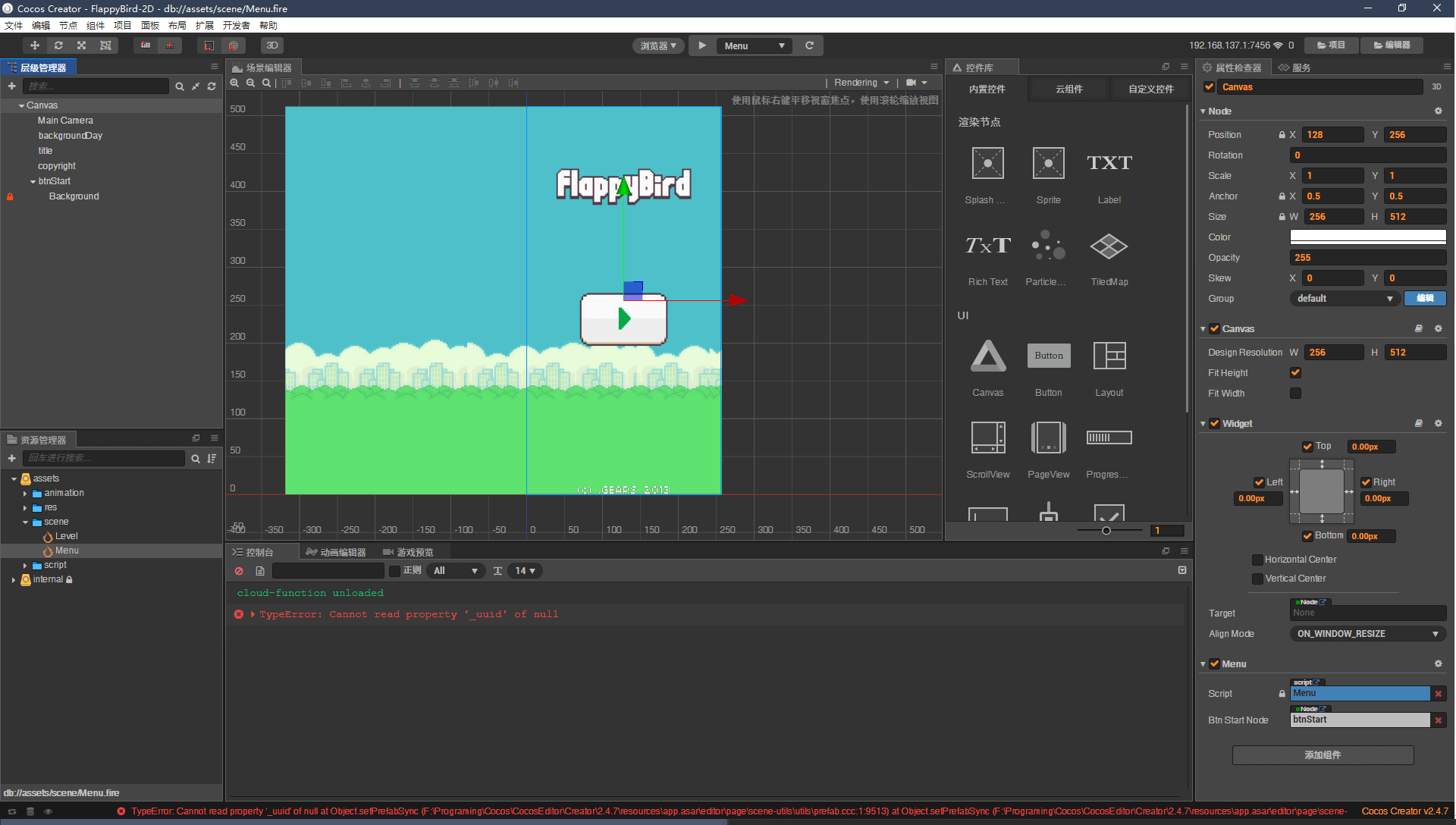Pick the Layout UI control
Screen dimensions: 1456x825
tap(1109, 369)
